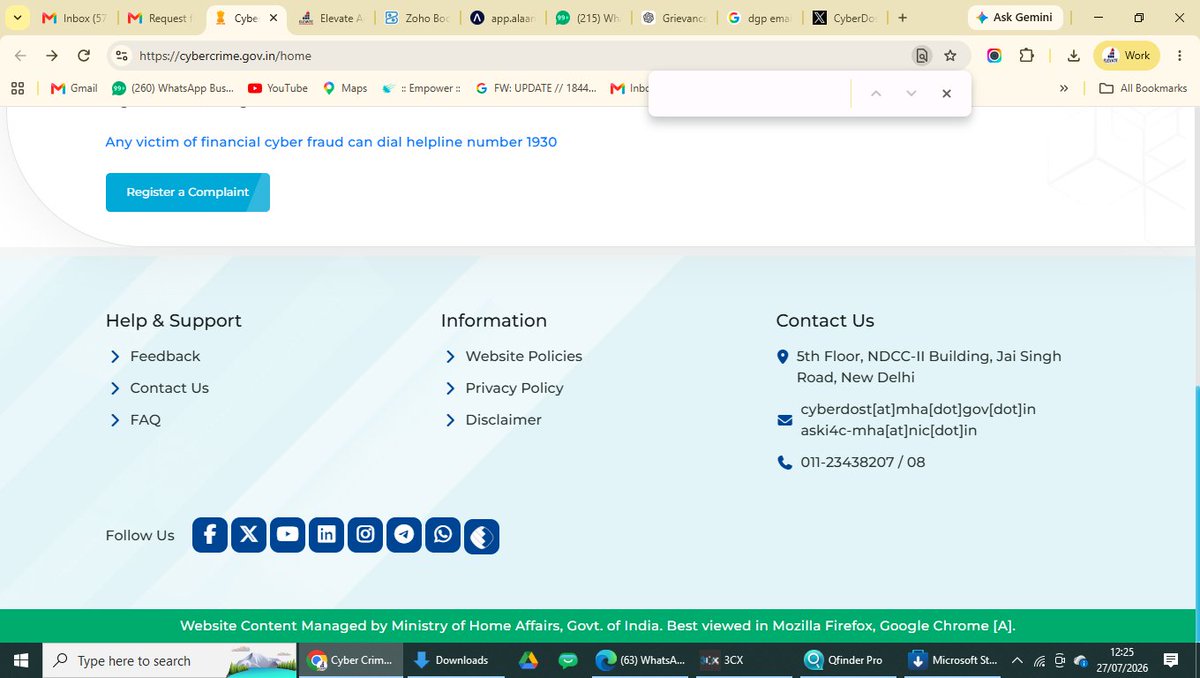
Task: Expand the hidden bookmarks chevron
Action: (1064, 88)
